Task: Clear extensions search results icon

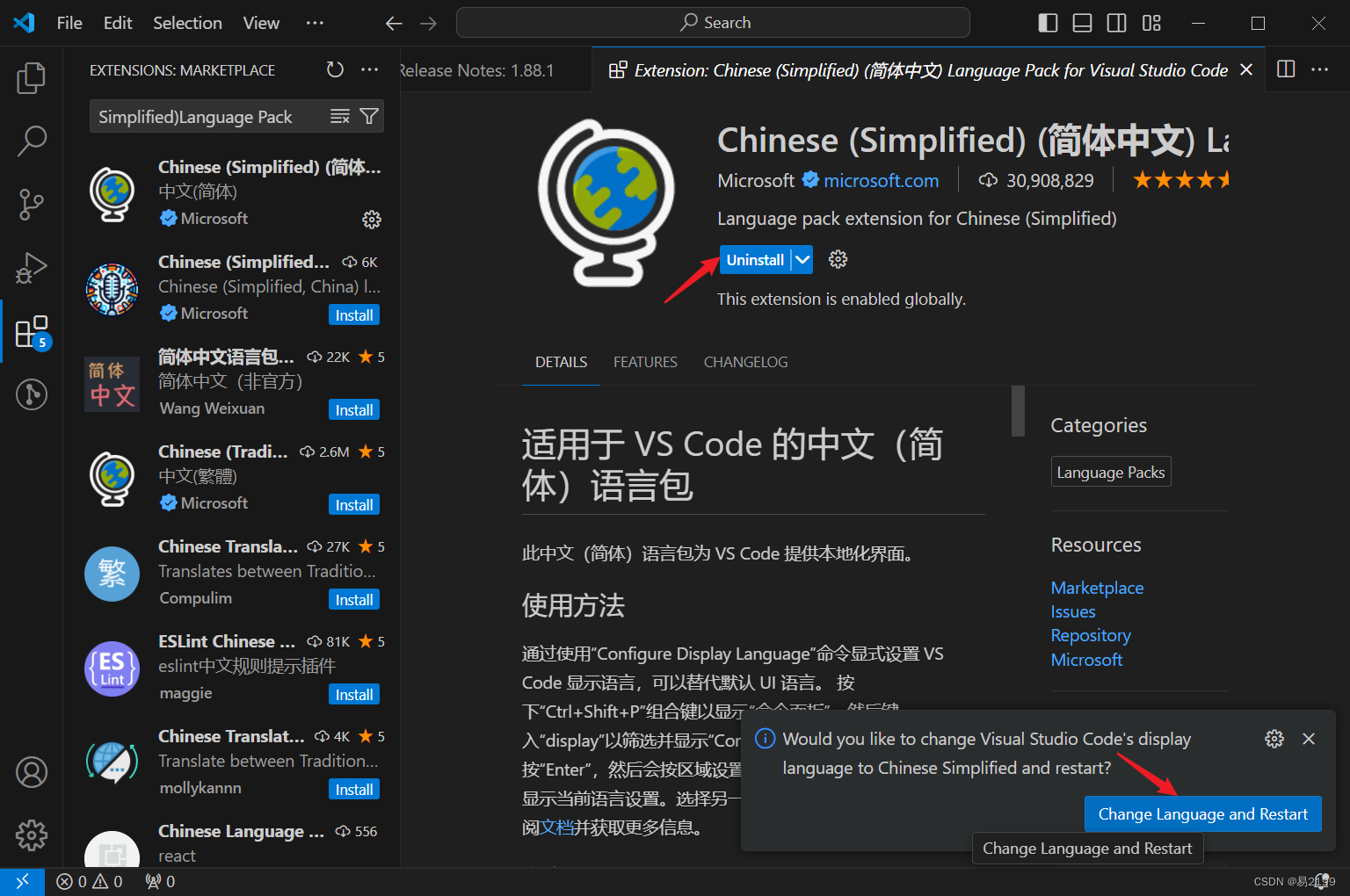Action: (x=340, y=117)
